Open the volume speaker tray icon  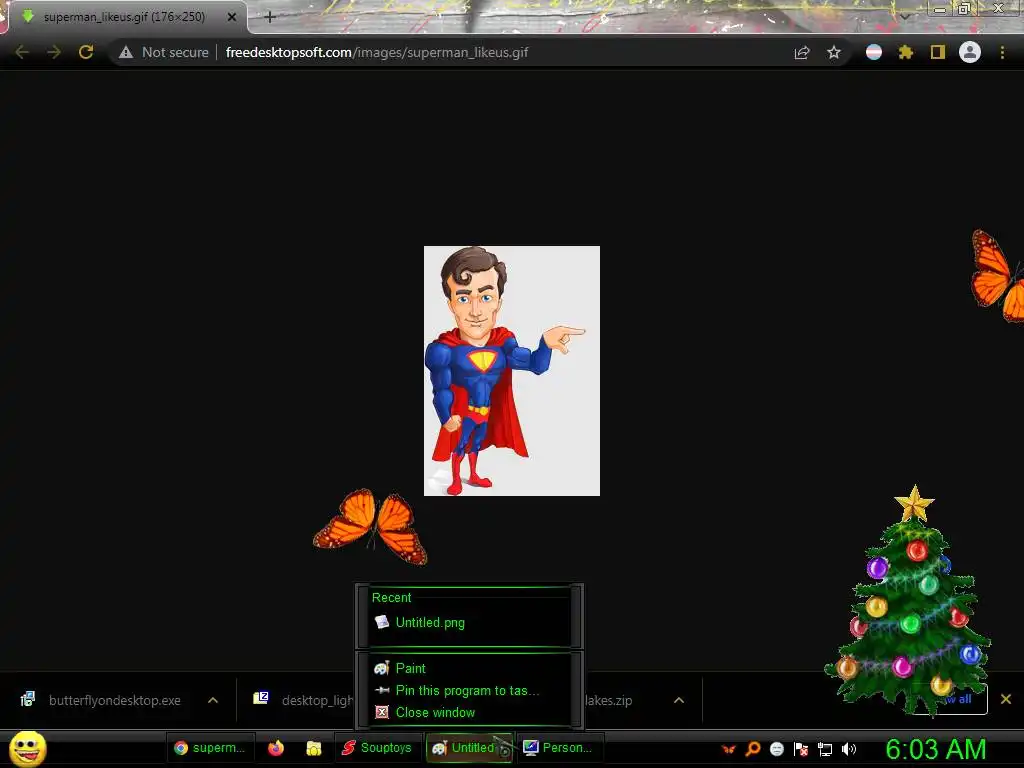point(848,749)
